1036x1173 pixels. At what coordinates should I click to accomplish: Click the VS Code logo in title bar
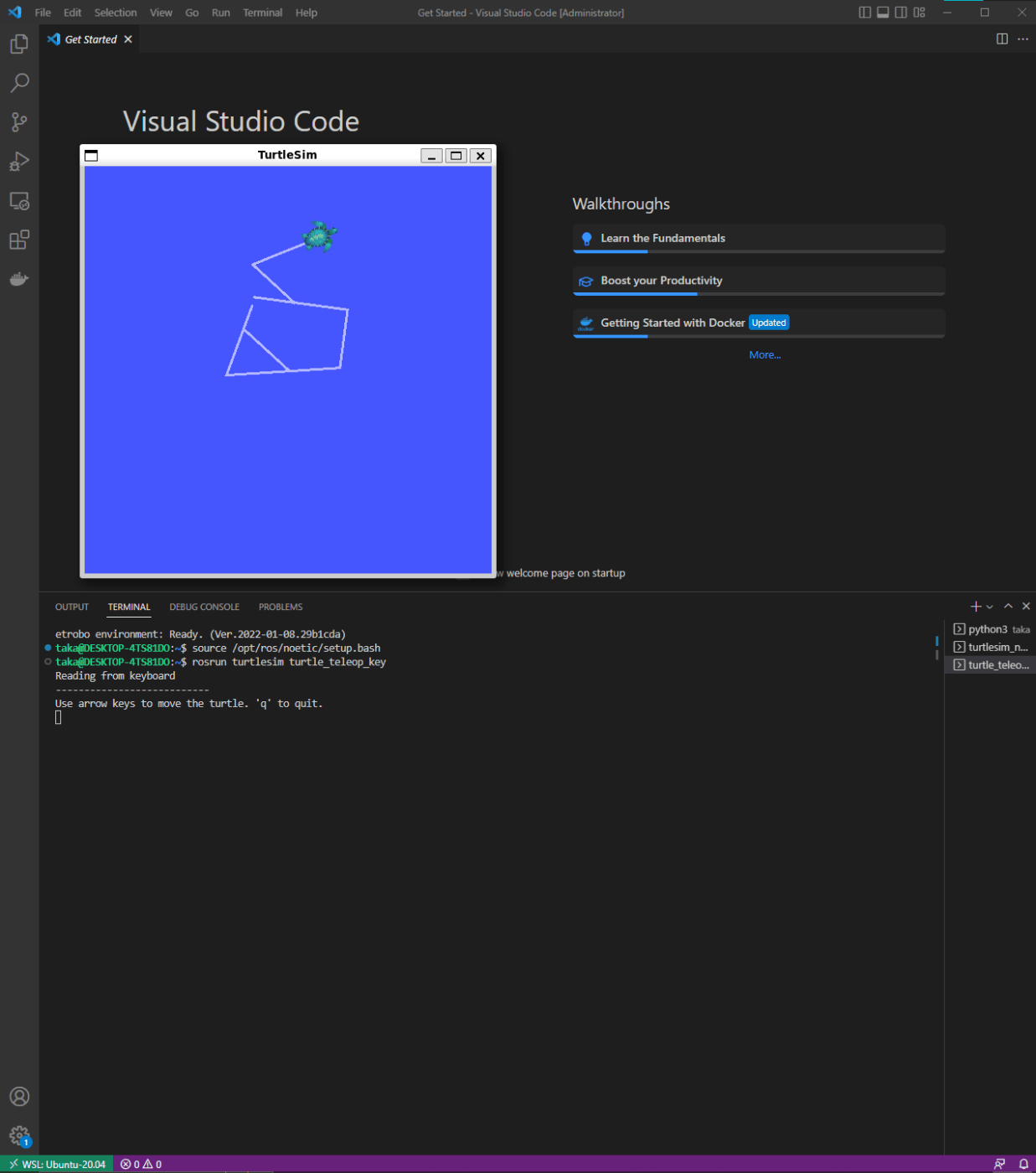tap(14, 13)
